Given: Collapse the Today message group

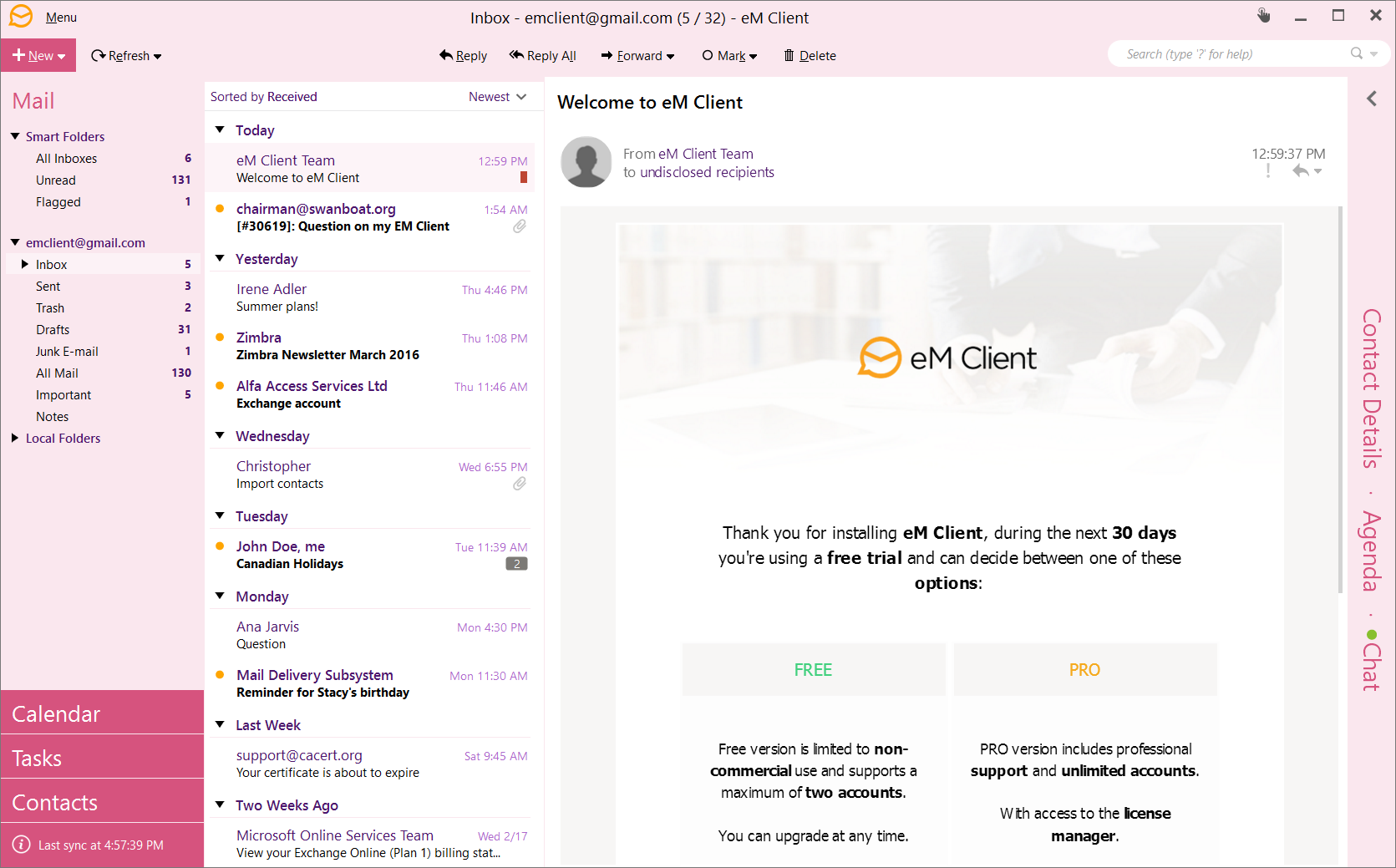Looking at the screenshot, I should pos(221,129).
